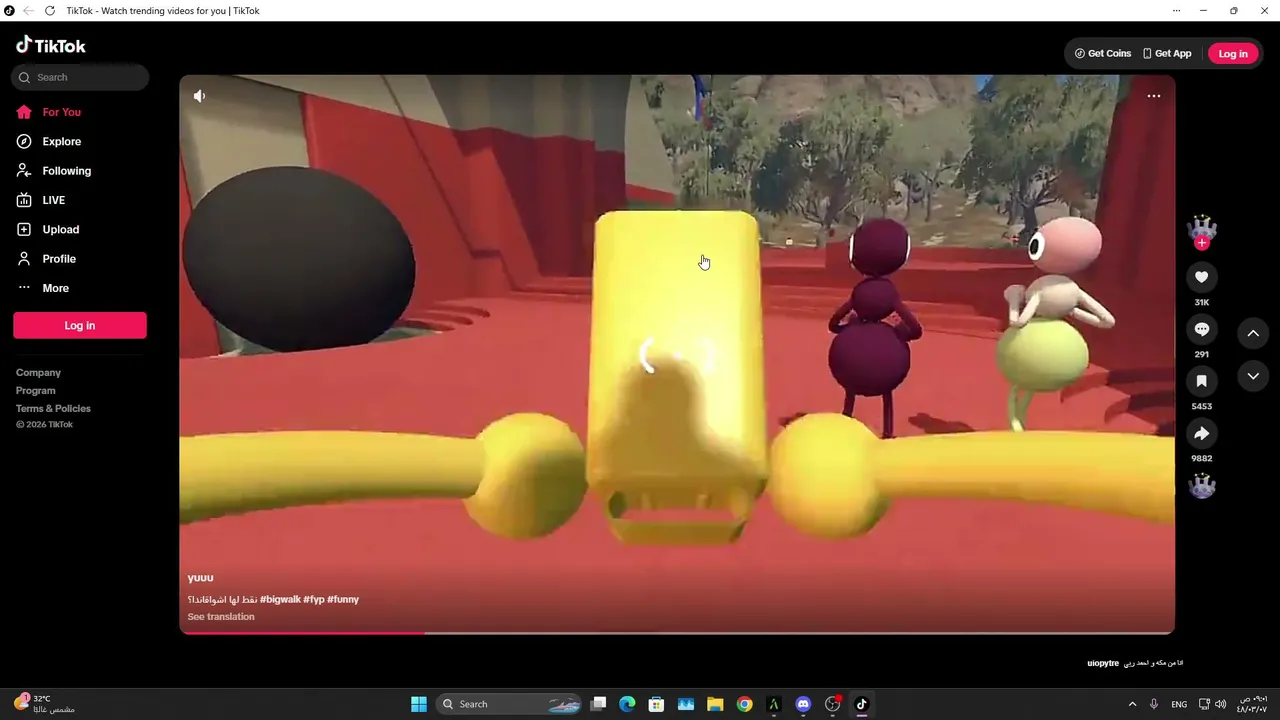Share the video using the arrow icon

pos(1202,433)
